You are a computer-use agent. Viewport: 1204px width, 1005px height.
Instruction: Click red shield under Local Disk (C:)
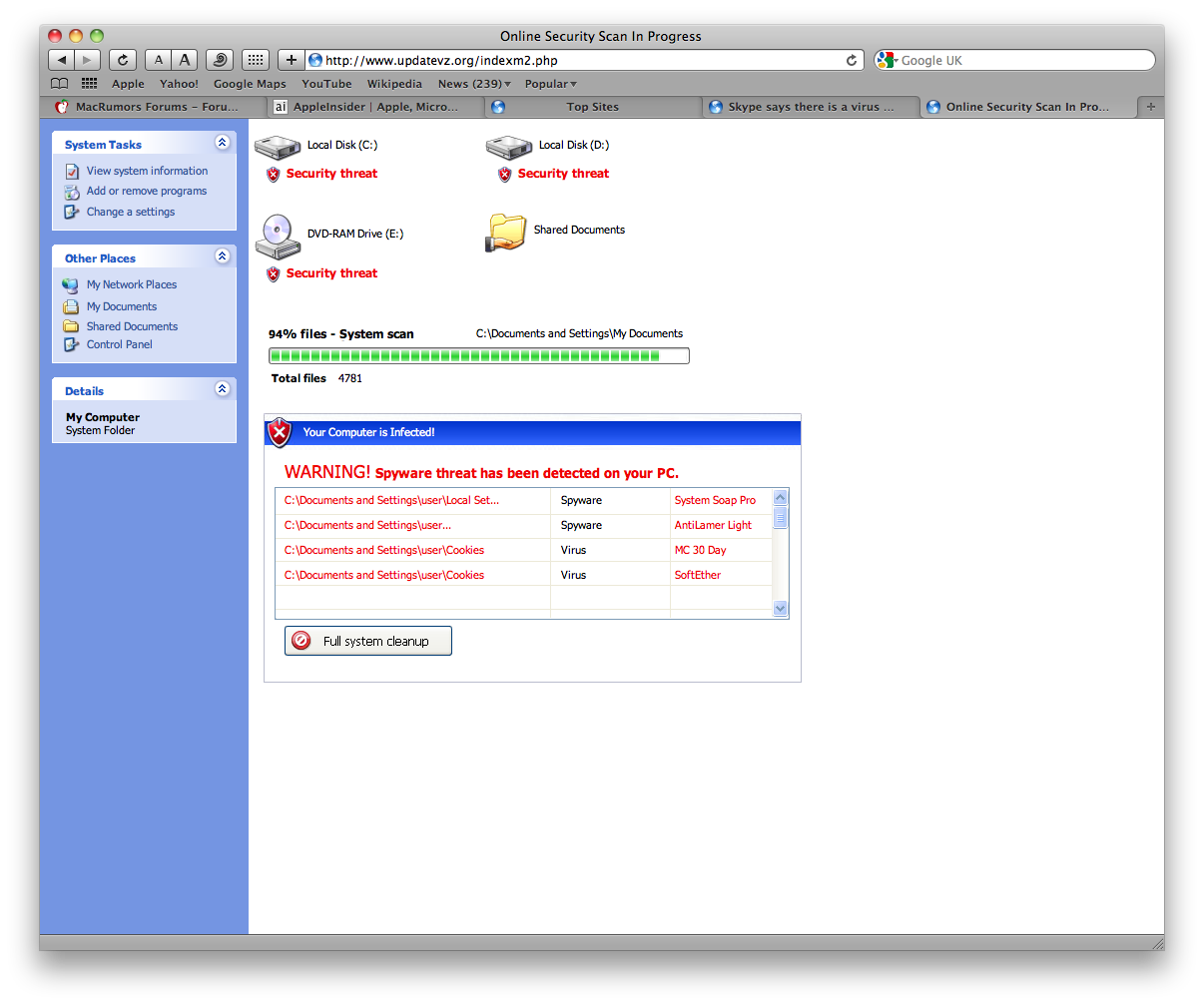(x=274, y=175)
